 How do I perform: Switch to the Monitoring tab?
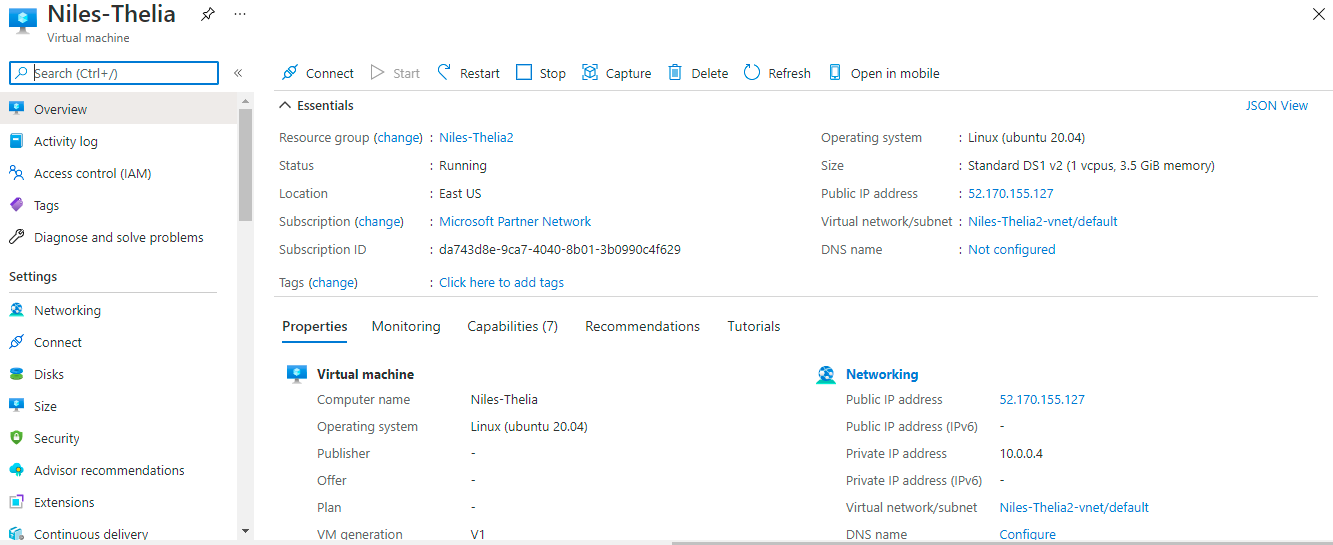(406, 326)
